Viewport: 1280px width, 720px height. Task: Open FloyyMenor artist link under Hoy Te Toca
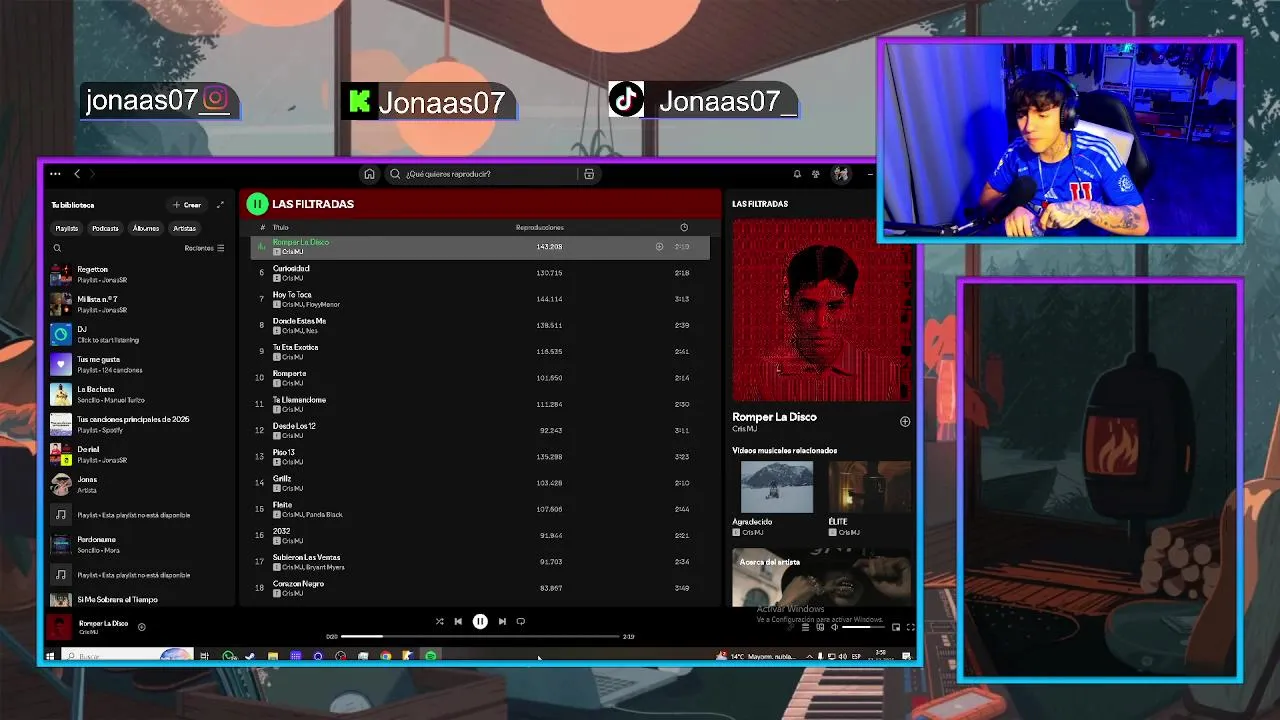pyautogui.click(x=324, y=305)
